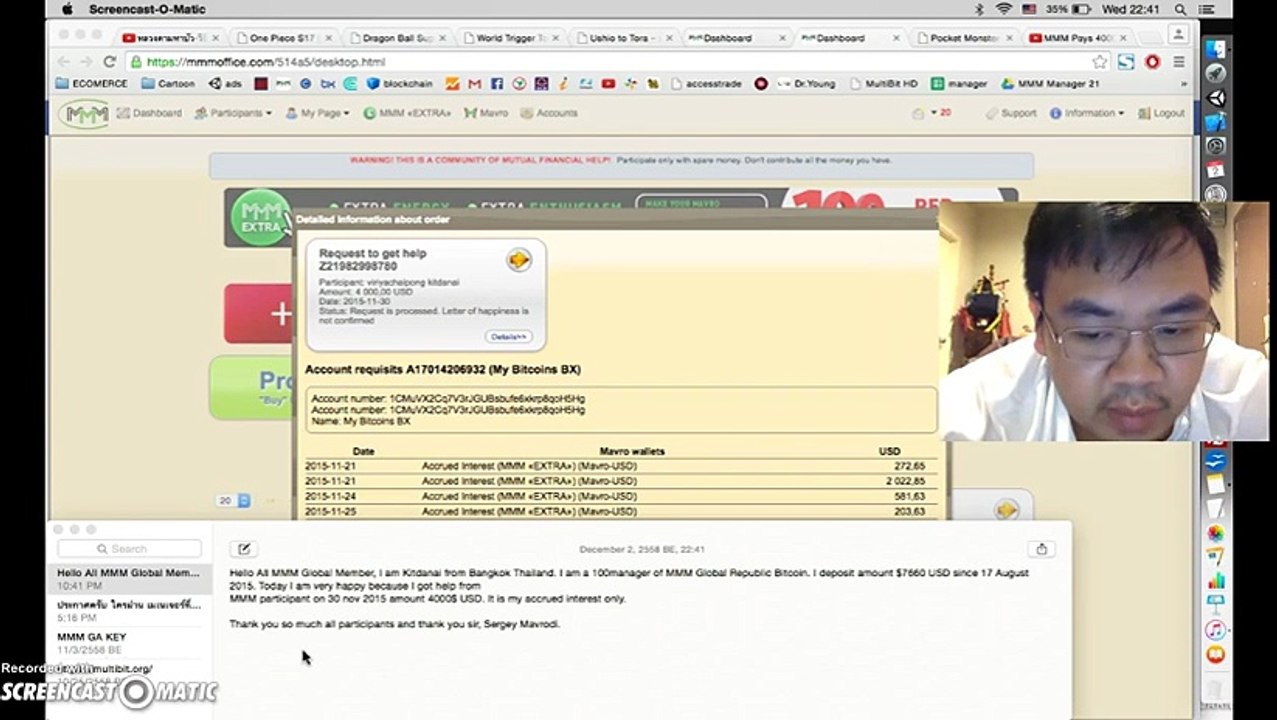Select the 'Hello All MMM Global Mem...' note
This screenshot has height=720, width=1277.
[129, 579]
